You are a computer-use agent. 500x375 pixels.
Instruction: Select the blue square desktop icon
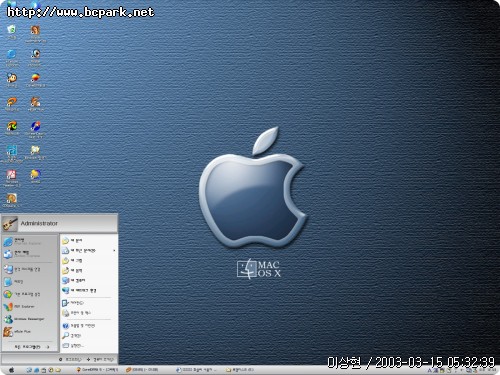point(12,153)
